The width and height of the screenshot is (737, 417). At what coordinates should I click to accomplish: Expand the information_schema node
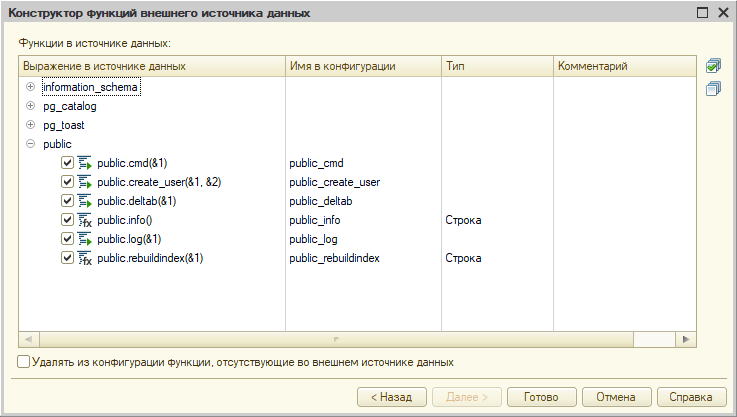[x=30, y=87]
